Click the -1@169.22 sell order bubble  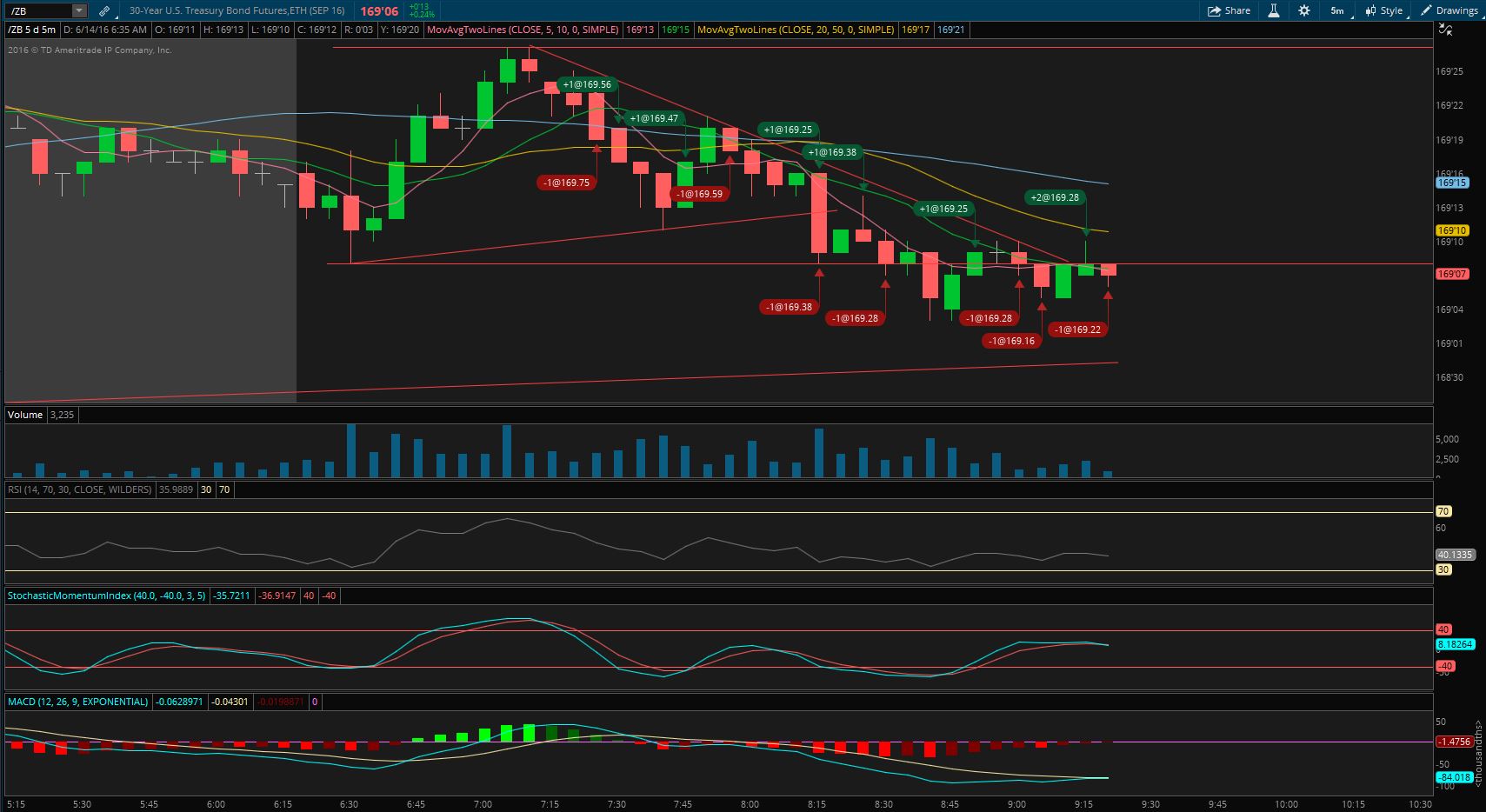[x=1077, y=329]
